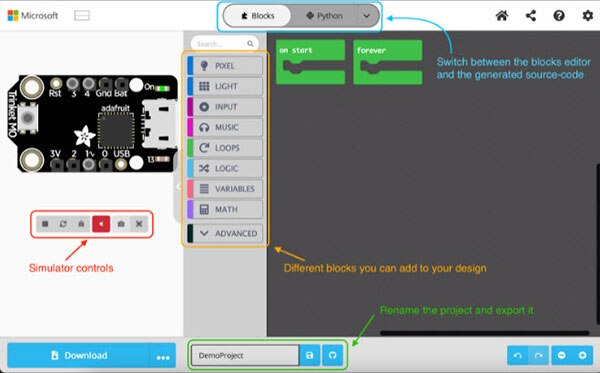Image resolution: width=600 pixels, height=373 pixels.
Task: Click the workspace horizontal scrollbar
Action: coord(484,333)
